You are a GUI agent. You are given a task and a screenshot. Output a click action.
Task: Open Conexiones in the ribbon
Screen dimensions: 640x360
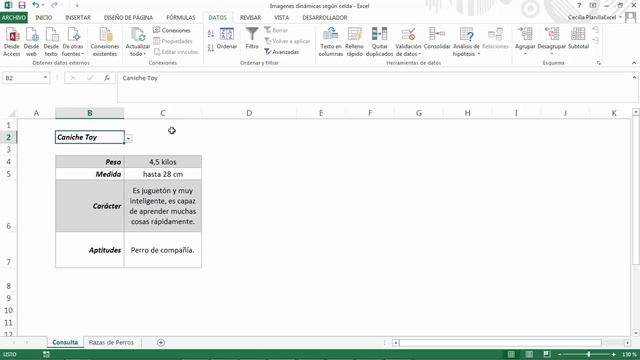click(x=172, y=30)
